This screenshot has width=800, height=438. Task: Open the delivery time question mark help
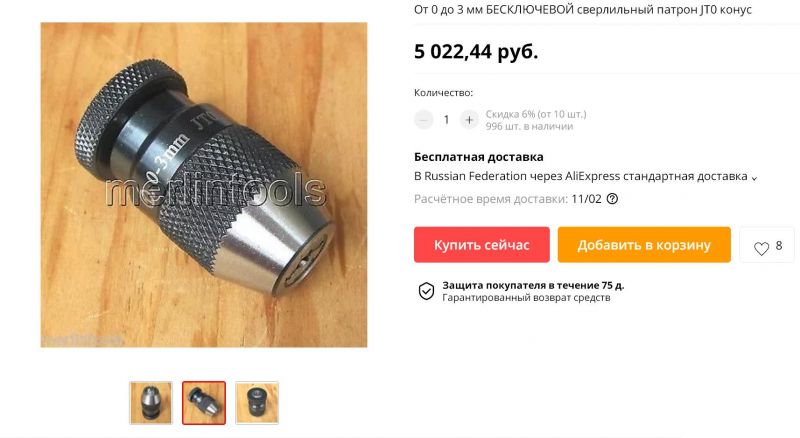point(612,199)
